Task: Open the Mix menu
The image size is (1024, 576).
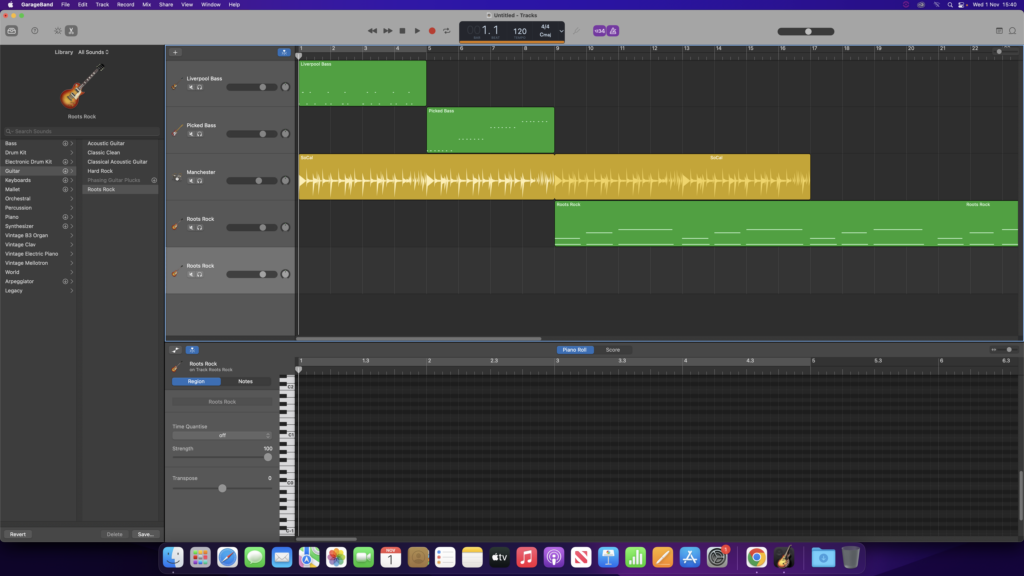Action: [146, 5]
